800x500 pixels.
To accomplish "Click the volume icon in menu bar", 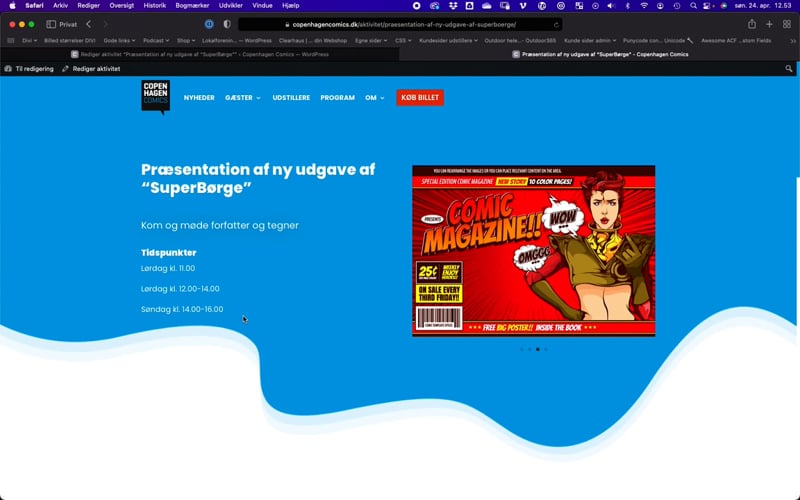I will (611, 6).
